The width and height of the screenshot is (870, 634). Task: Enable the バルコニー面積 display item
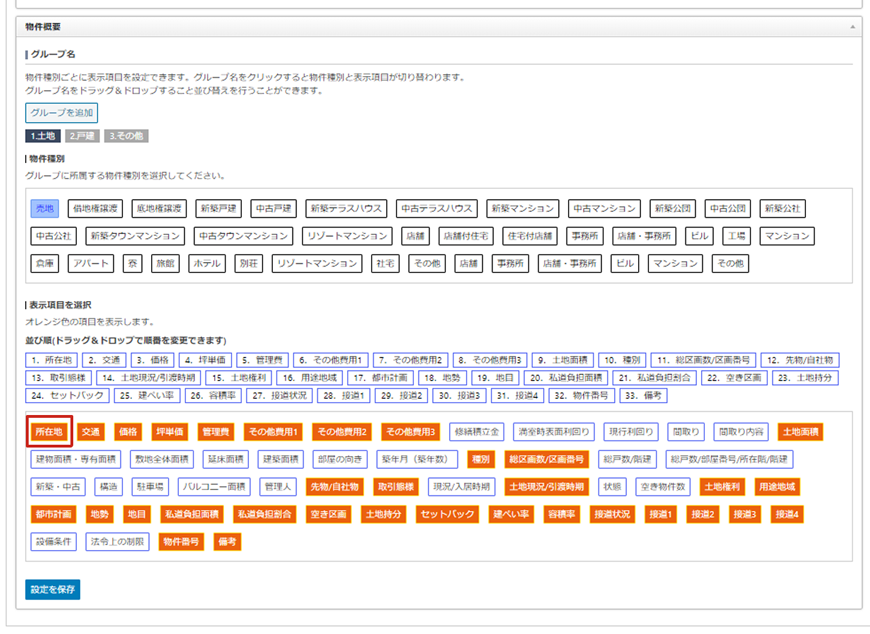213,487
